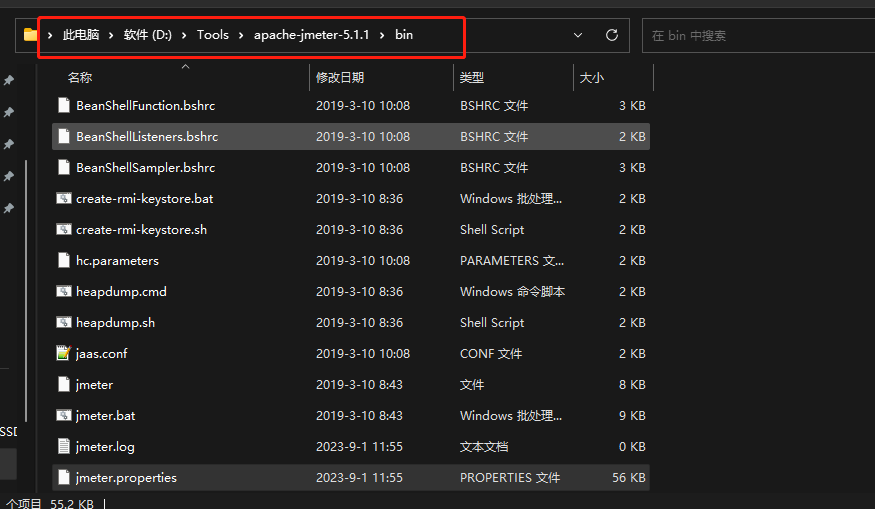Click the refresh button beside address bar
This screenshot has height=509, width=875.
[612, 35]
